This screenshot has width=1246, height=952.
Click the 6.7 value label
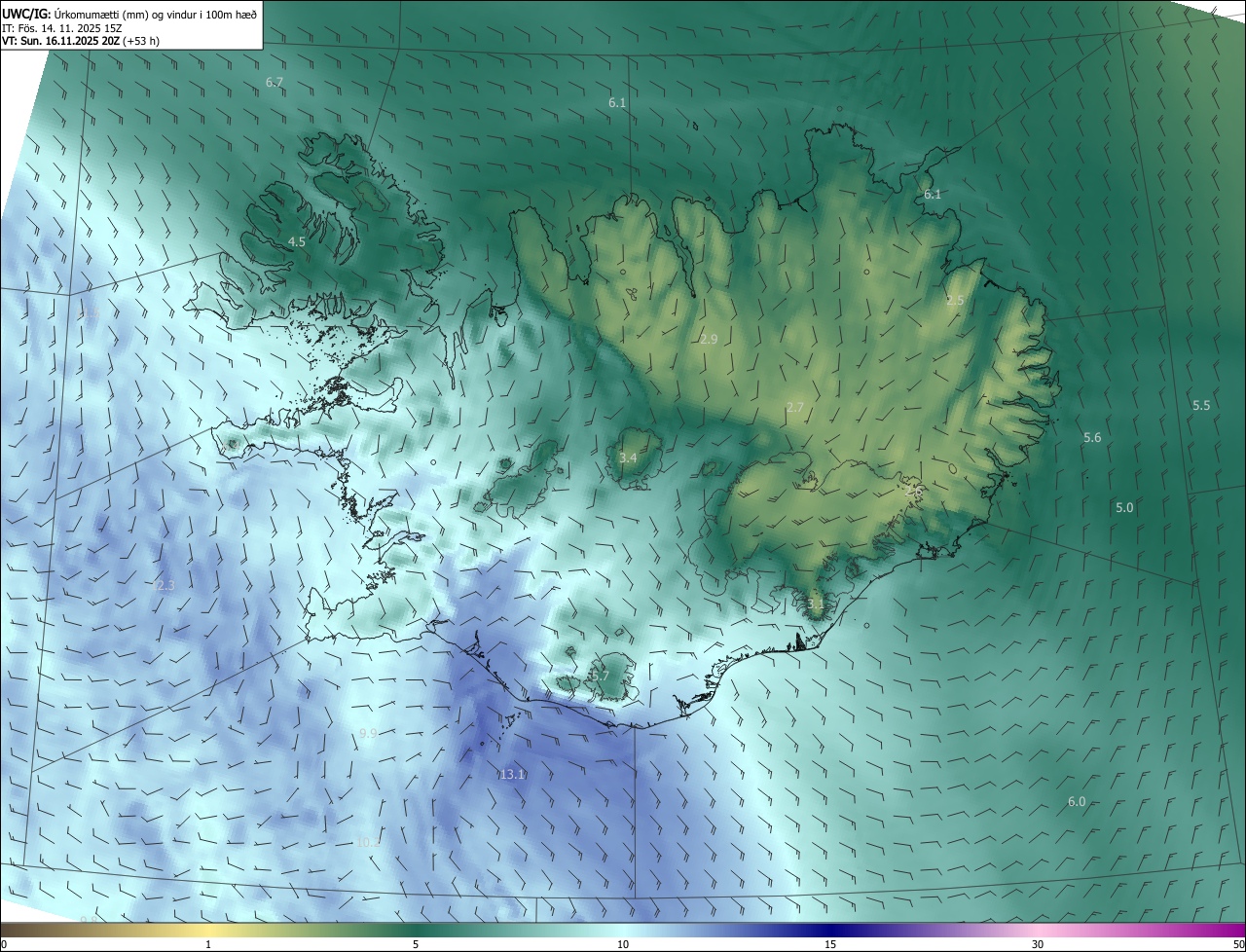275,83
